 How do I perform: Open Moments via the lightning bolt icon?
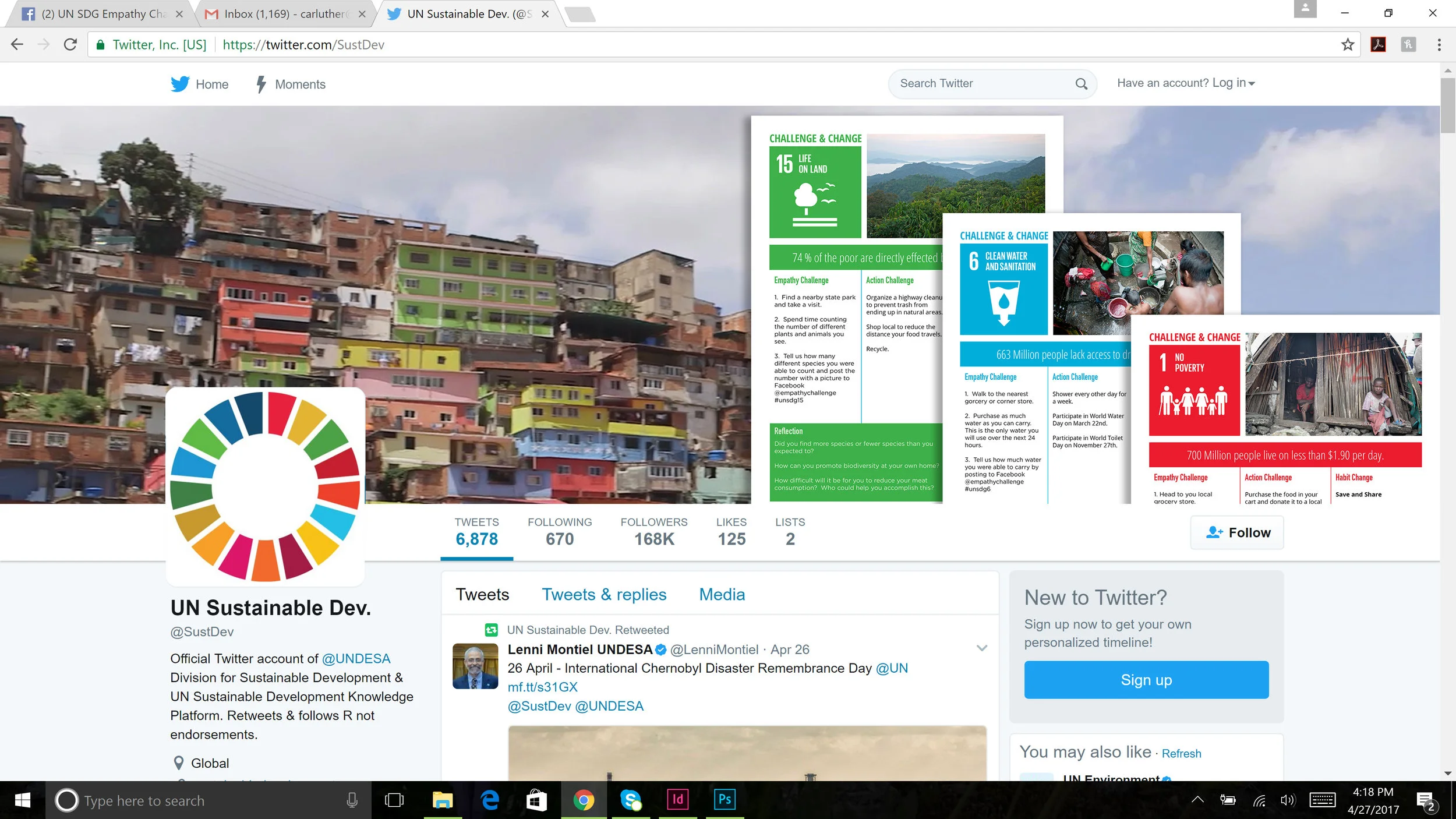[x=261, y=84]
